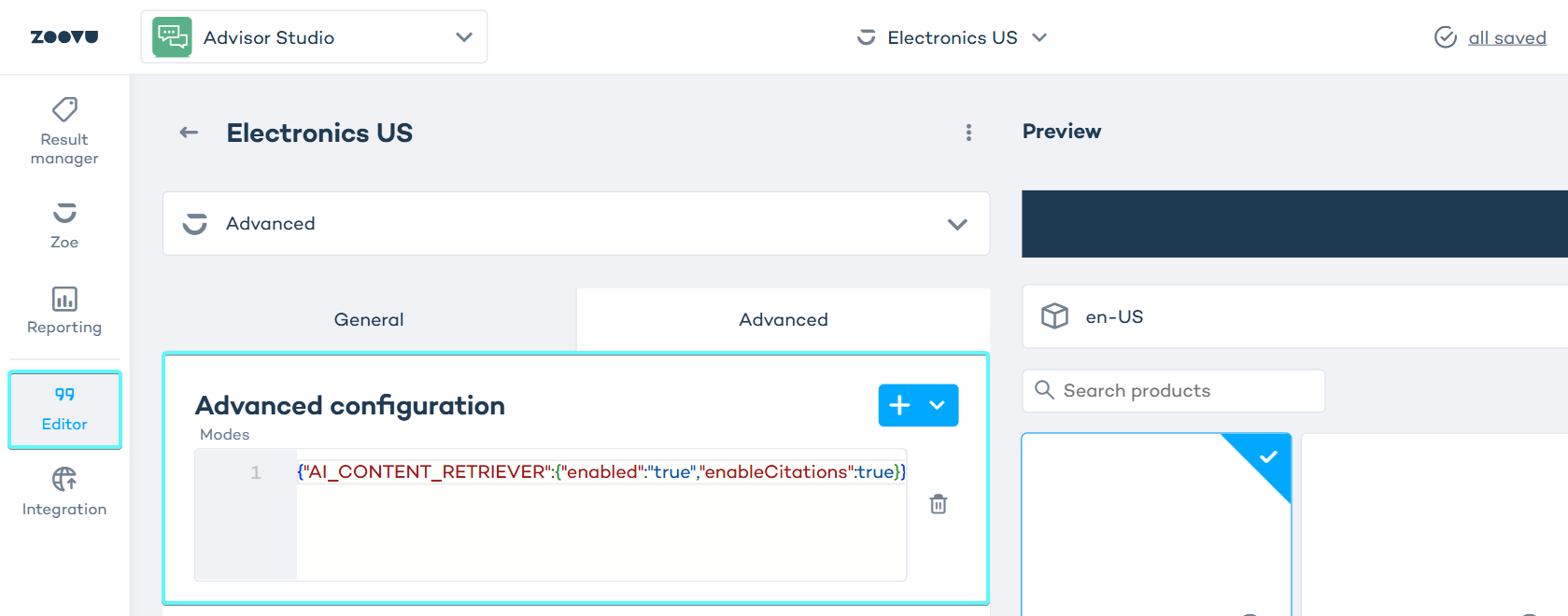1568x616 pixels.
Task: Switch to the Advanced tab
Action: (784, 319)
